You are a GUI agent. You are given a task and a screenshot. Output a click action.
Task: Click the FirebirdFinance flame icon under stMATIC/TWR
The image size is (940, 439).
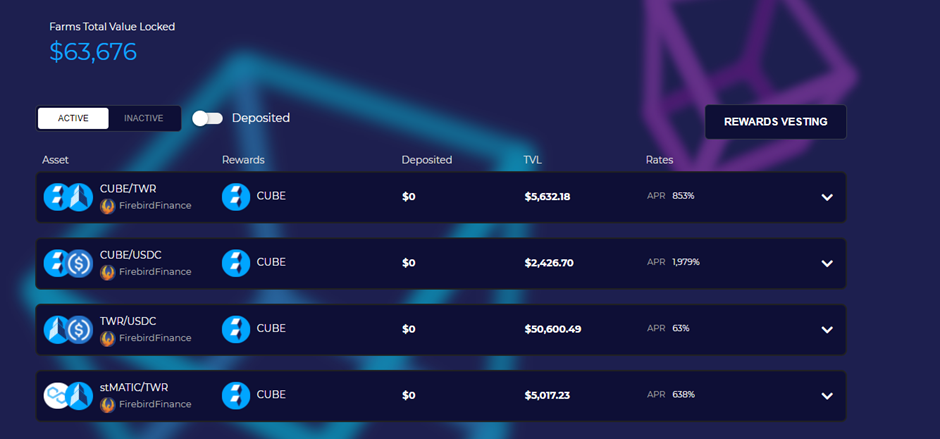point(107,405)
